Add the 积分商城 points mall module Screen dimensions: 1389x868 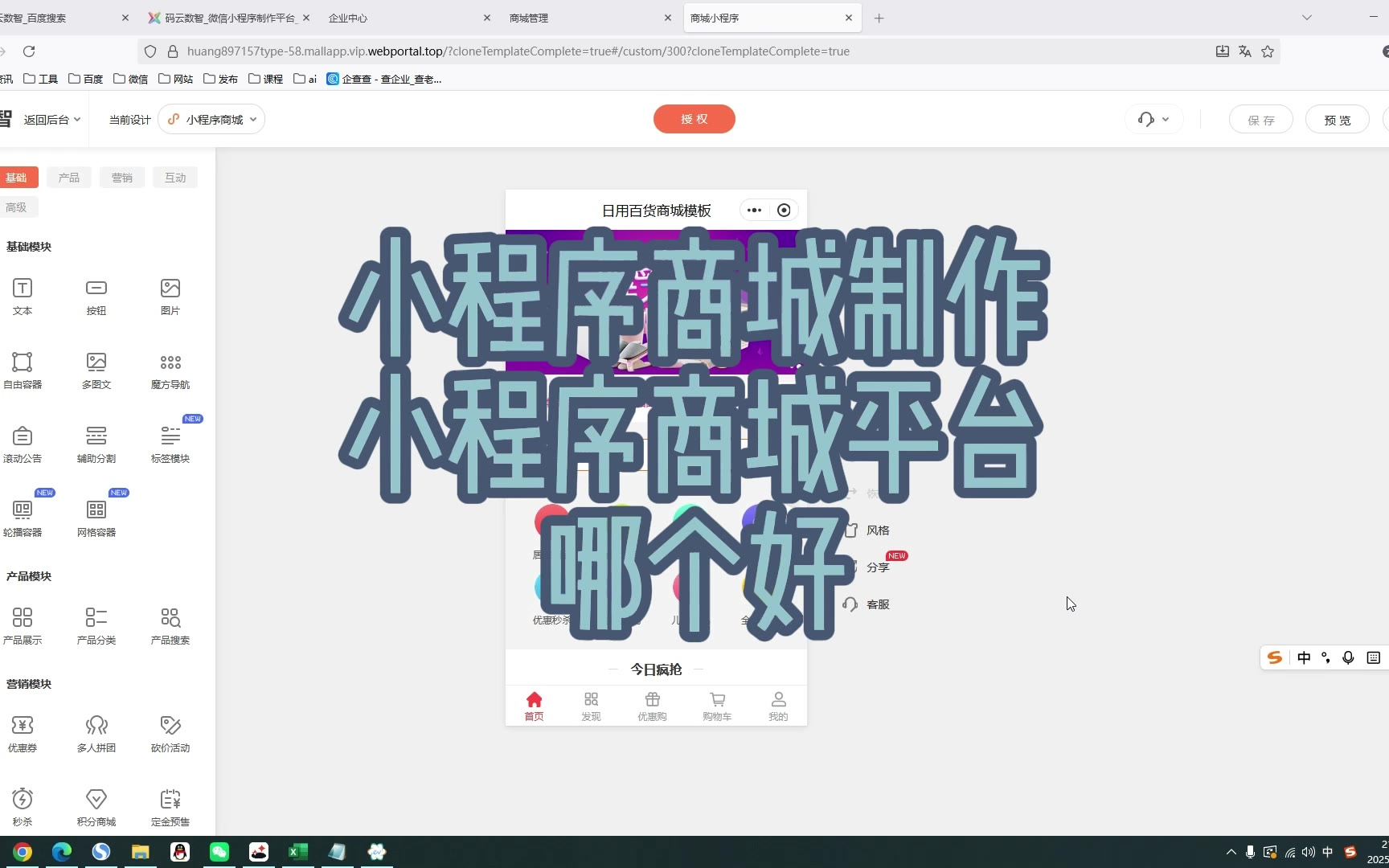tap(96, 808)
